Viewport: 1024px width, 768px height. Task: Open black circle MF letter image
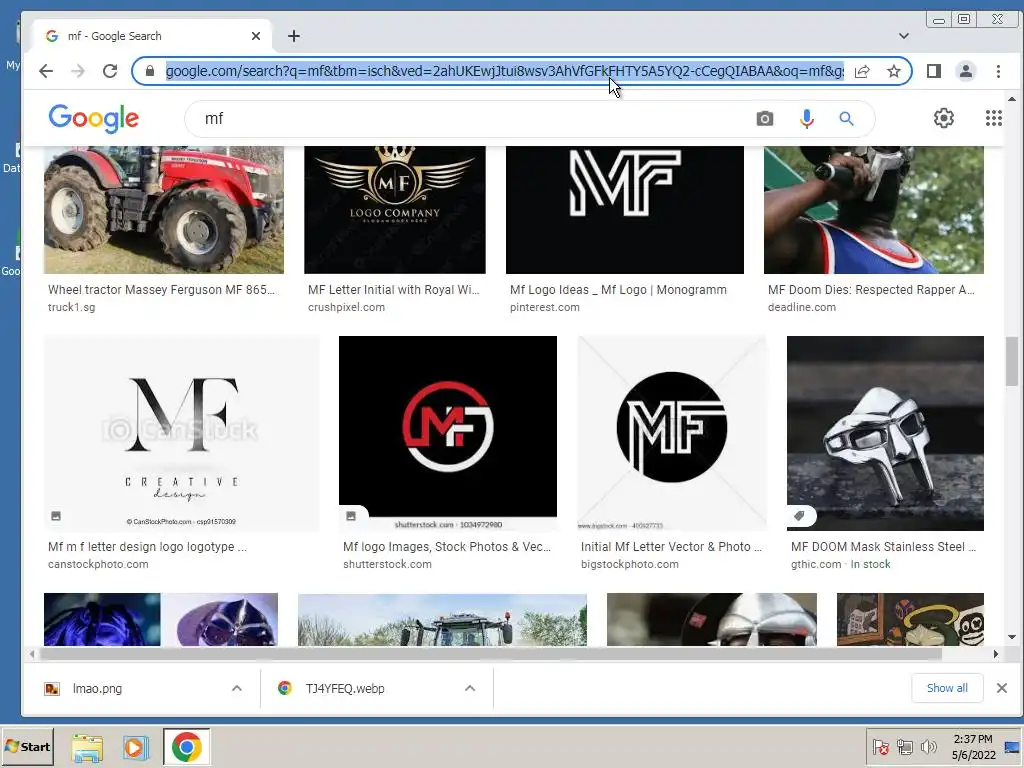coord(672,434)
